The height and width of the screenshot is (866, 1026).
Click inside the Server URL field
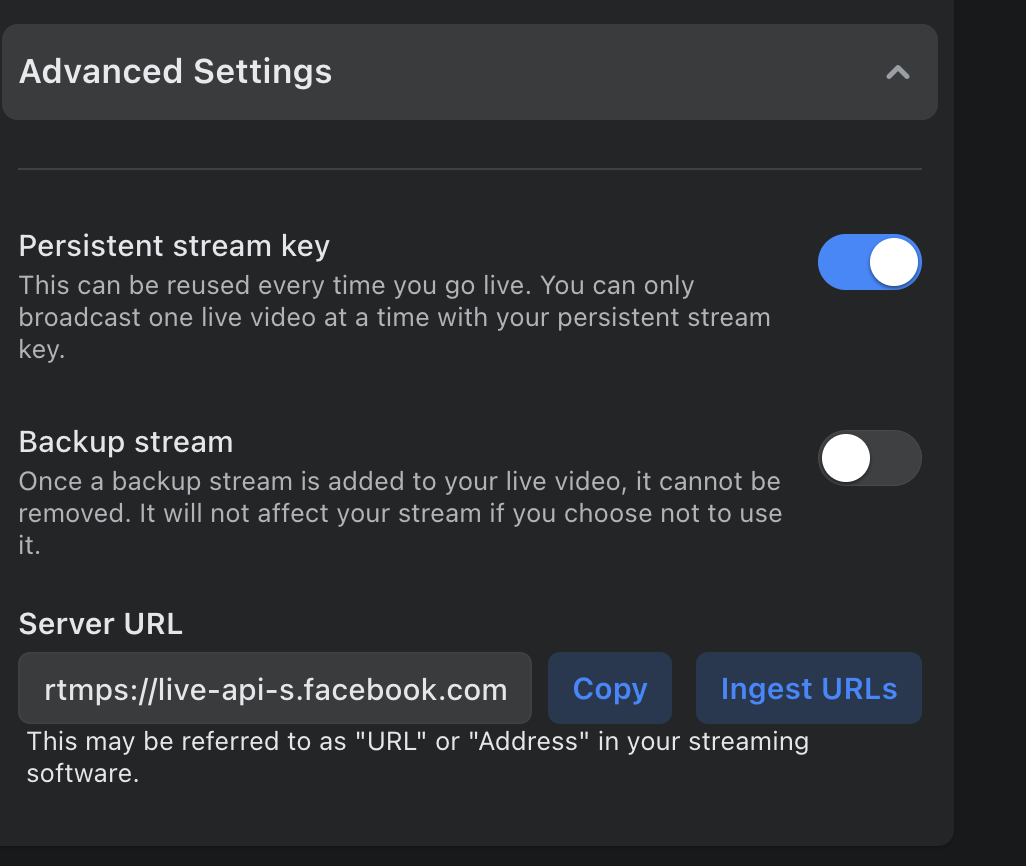[x=275, y=688]
